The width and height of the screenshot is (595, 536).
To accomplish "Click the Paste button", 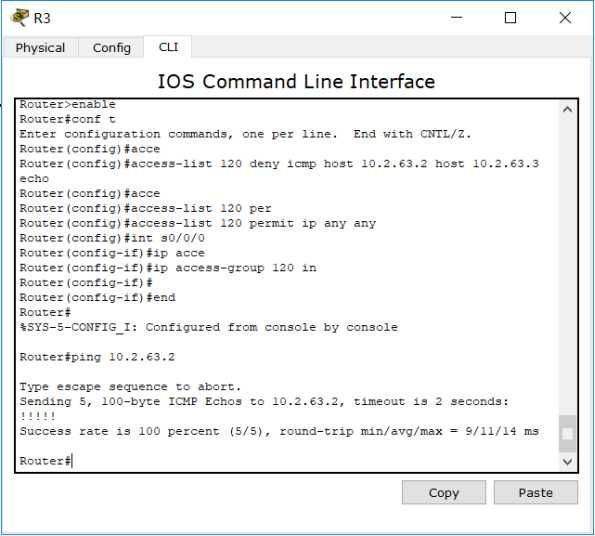I will (x=535, y=492).
